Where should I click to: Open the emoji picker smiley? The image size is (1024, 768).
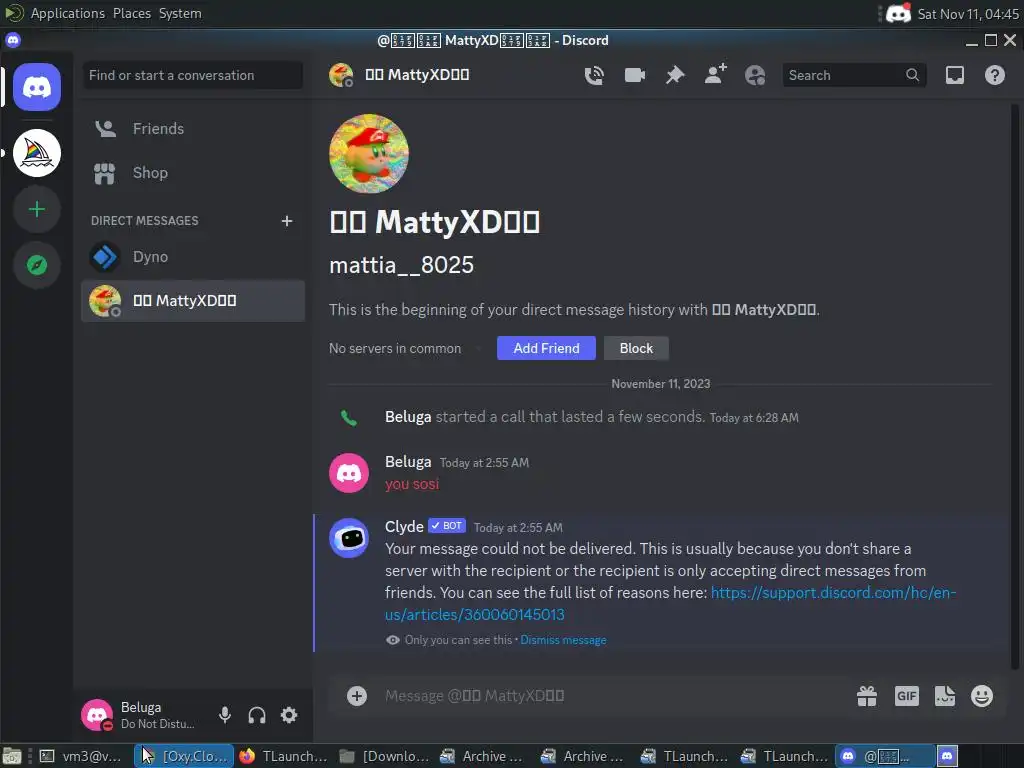point(982,696)
